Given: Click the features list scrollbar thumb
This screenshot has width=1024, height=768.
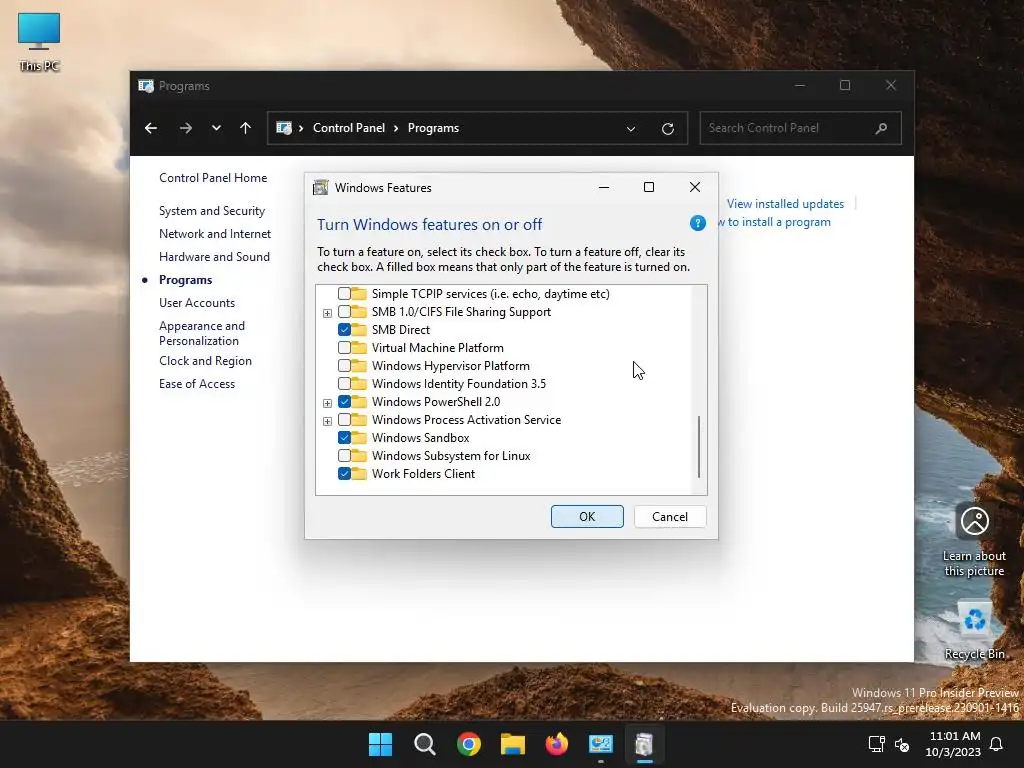Looking at the screenshot, I should (x=699, y=447).
